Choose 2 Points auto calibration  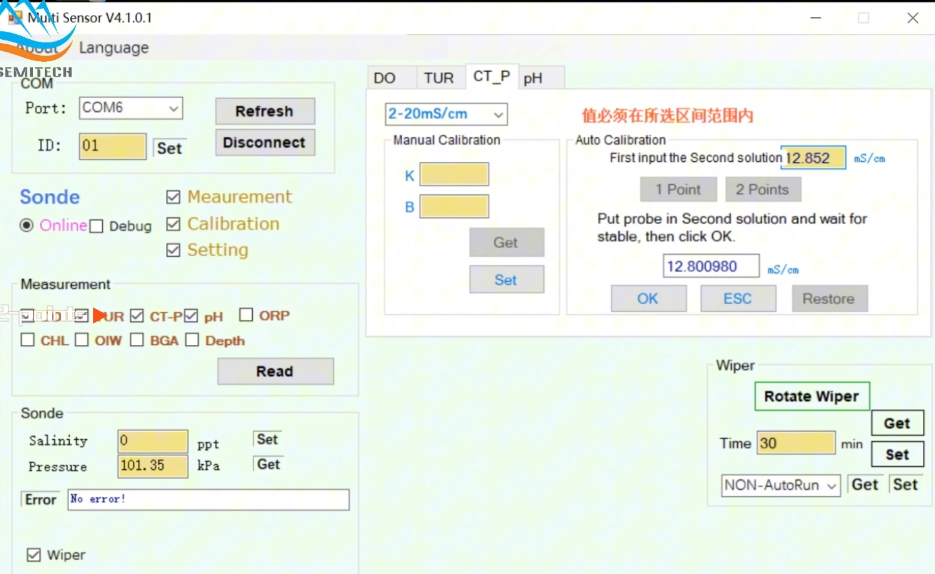pyautogui.click(x=762, y=189)
